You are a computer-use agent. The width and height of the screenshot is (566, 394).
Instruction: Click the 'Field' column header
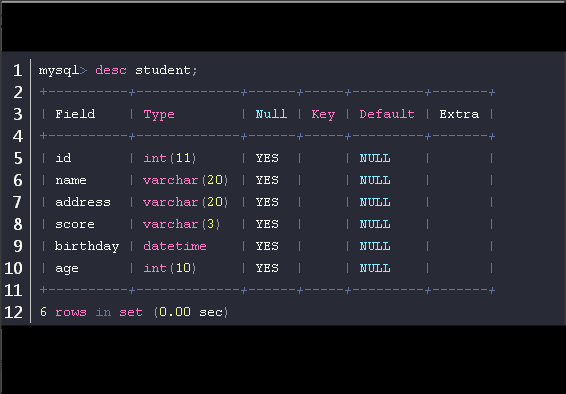pos(75,114)
